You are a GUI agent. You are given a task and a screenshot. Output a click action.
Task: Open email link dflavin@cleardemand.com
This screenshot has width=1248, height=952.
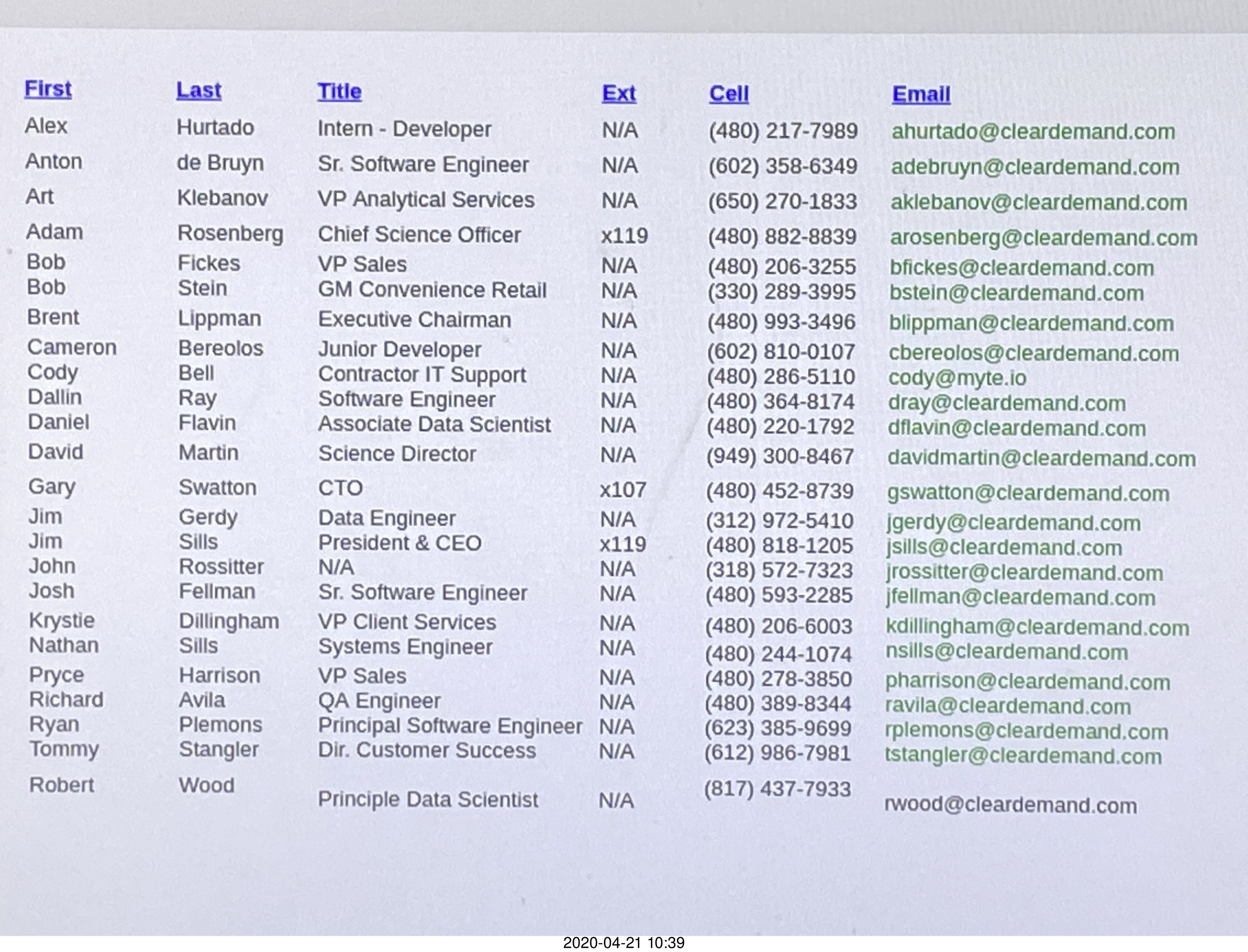click(1017, 428)
